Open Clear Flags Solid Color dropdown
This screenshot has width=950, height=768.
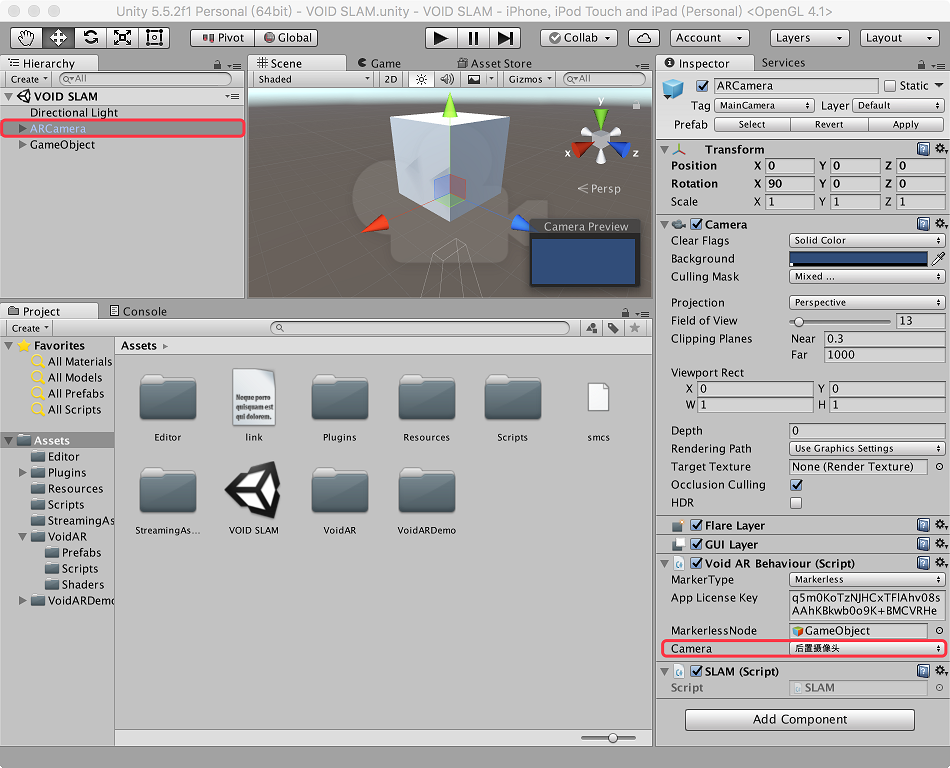pyautogui.click(x=866, y=240)
